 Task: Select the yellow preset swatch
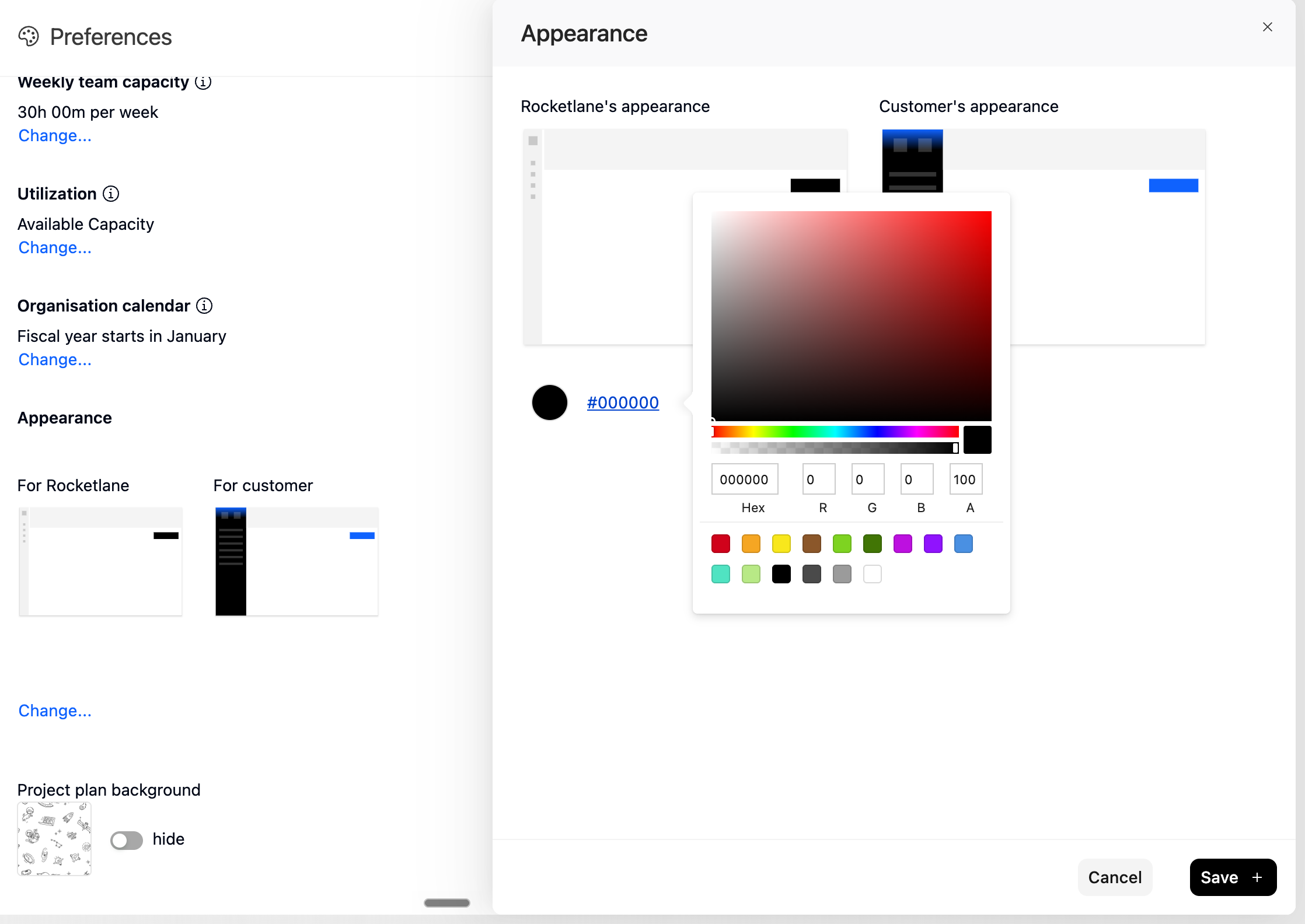tap(781, 544)
